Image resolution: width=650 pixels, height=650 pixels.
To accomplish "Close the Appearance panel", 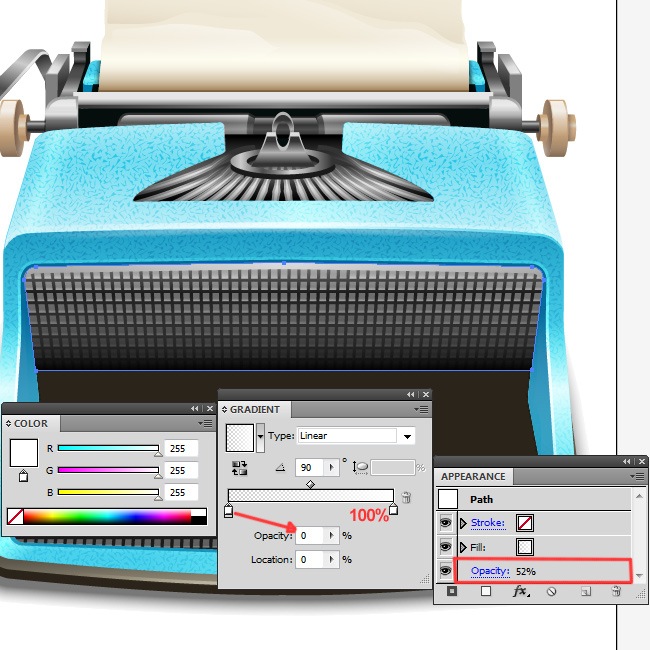I will point(642,461).
